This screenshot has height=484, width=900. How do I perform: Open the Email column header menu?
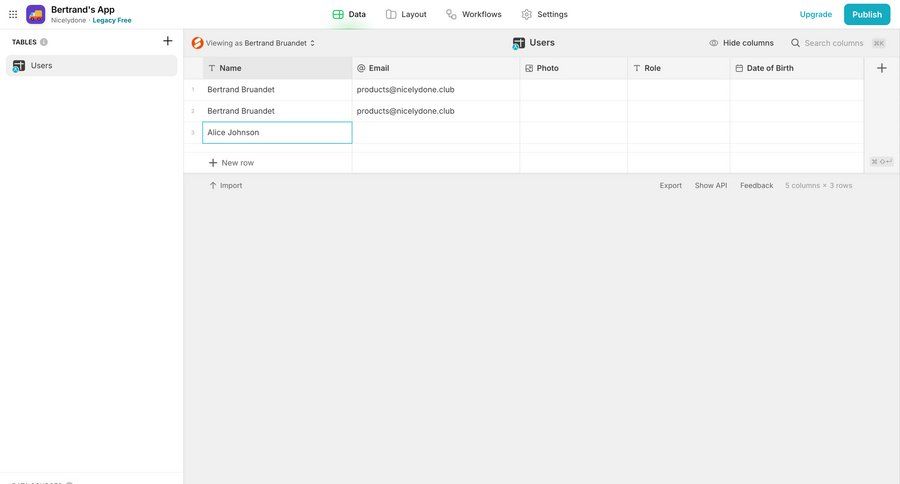click(x=435, y=68)
